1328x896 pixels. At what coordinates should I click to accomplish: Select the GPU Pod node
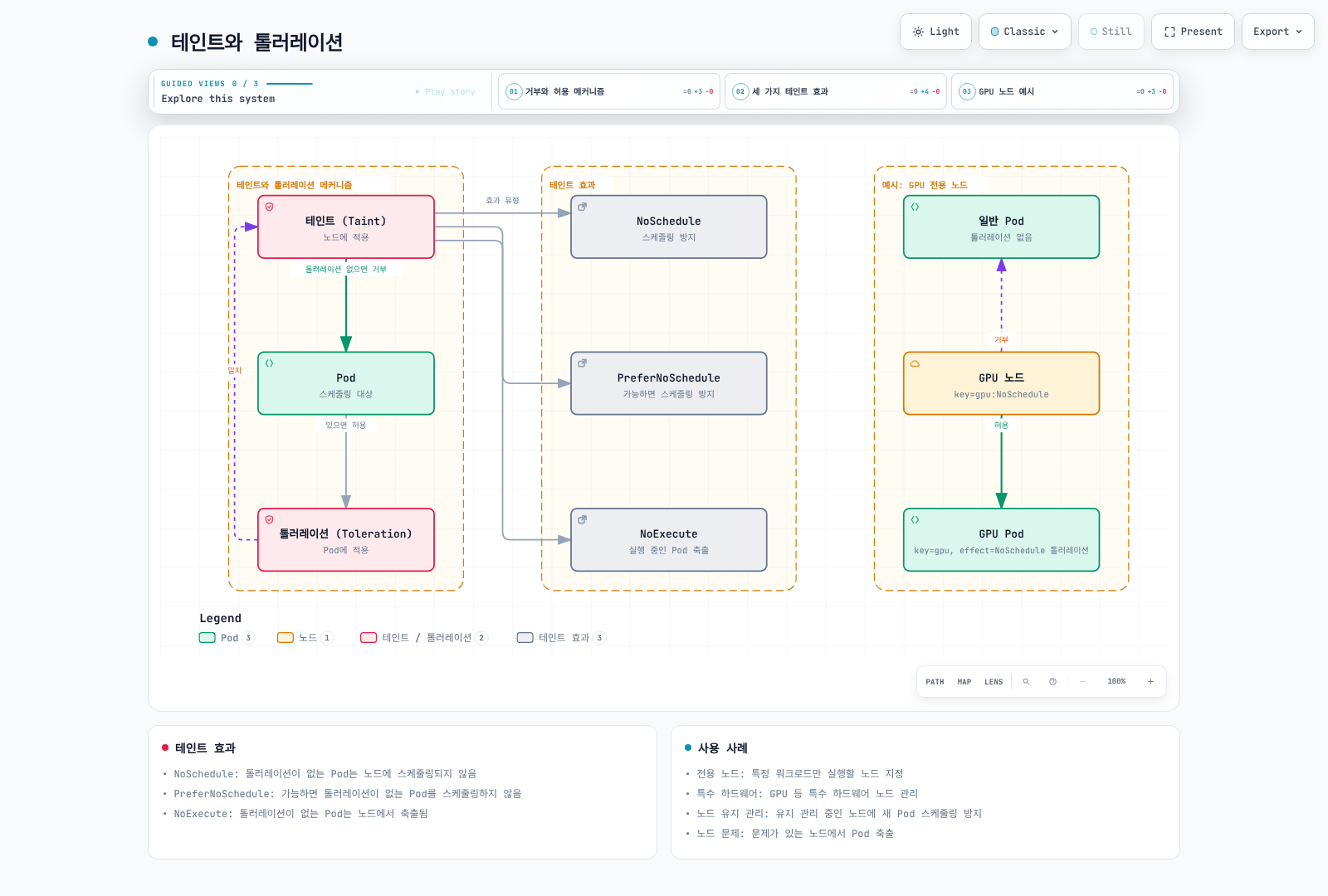point(1002,540)
